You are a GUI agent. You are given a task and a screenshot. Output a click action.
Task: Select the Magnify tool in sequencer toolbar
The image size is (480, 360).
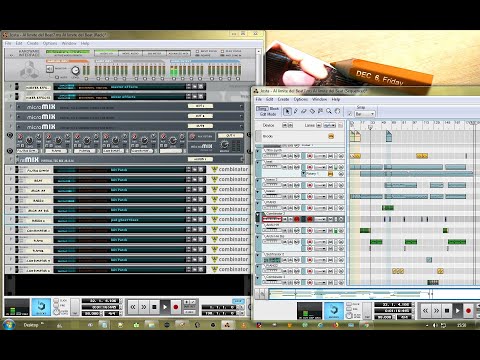[x=329, y=111]
